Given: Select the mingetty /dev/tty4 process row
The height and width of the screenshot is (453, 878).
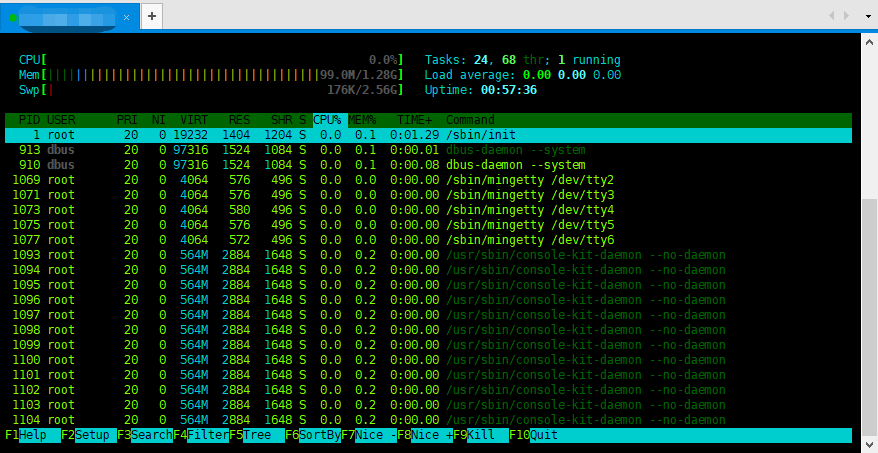Looking at the screenshot, I should [x=428, y=210].
